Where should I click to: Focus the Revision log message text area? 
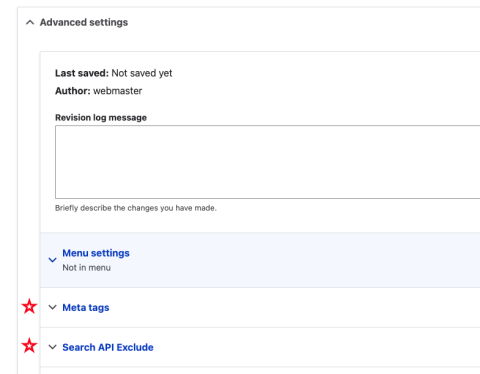[267, 162]
